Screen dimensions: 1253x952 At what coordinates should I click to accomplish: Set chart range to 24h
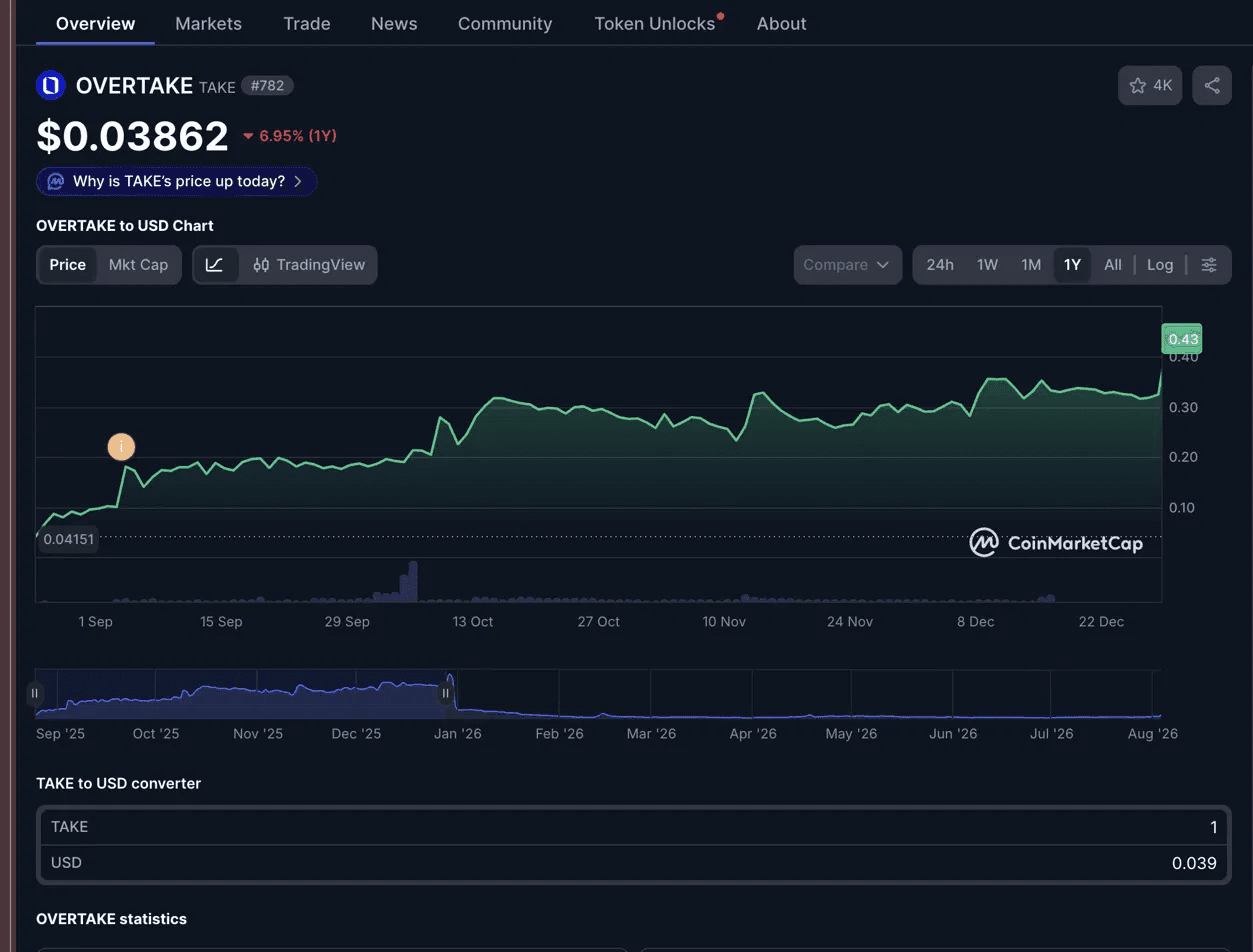pos(940,265)
